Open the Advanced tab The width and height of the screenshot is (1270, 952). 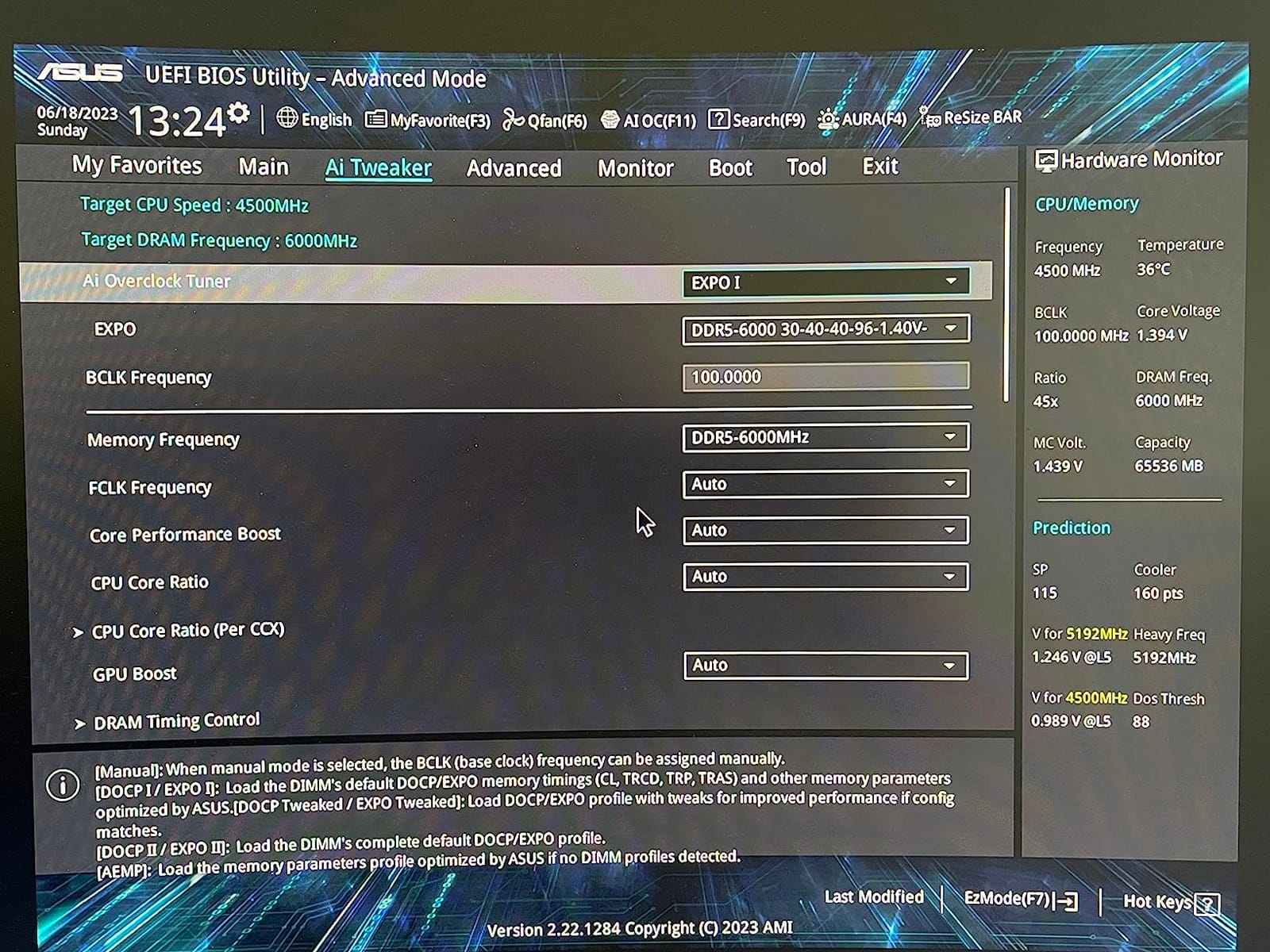coord(514,168)
